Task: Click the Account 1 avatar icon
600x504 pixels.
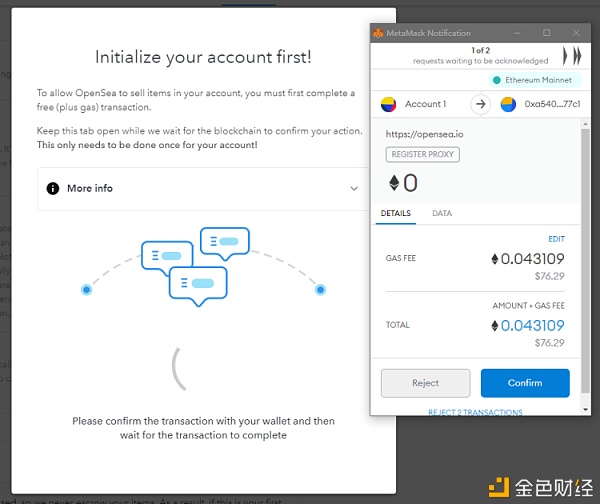Action: 388,104
